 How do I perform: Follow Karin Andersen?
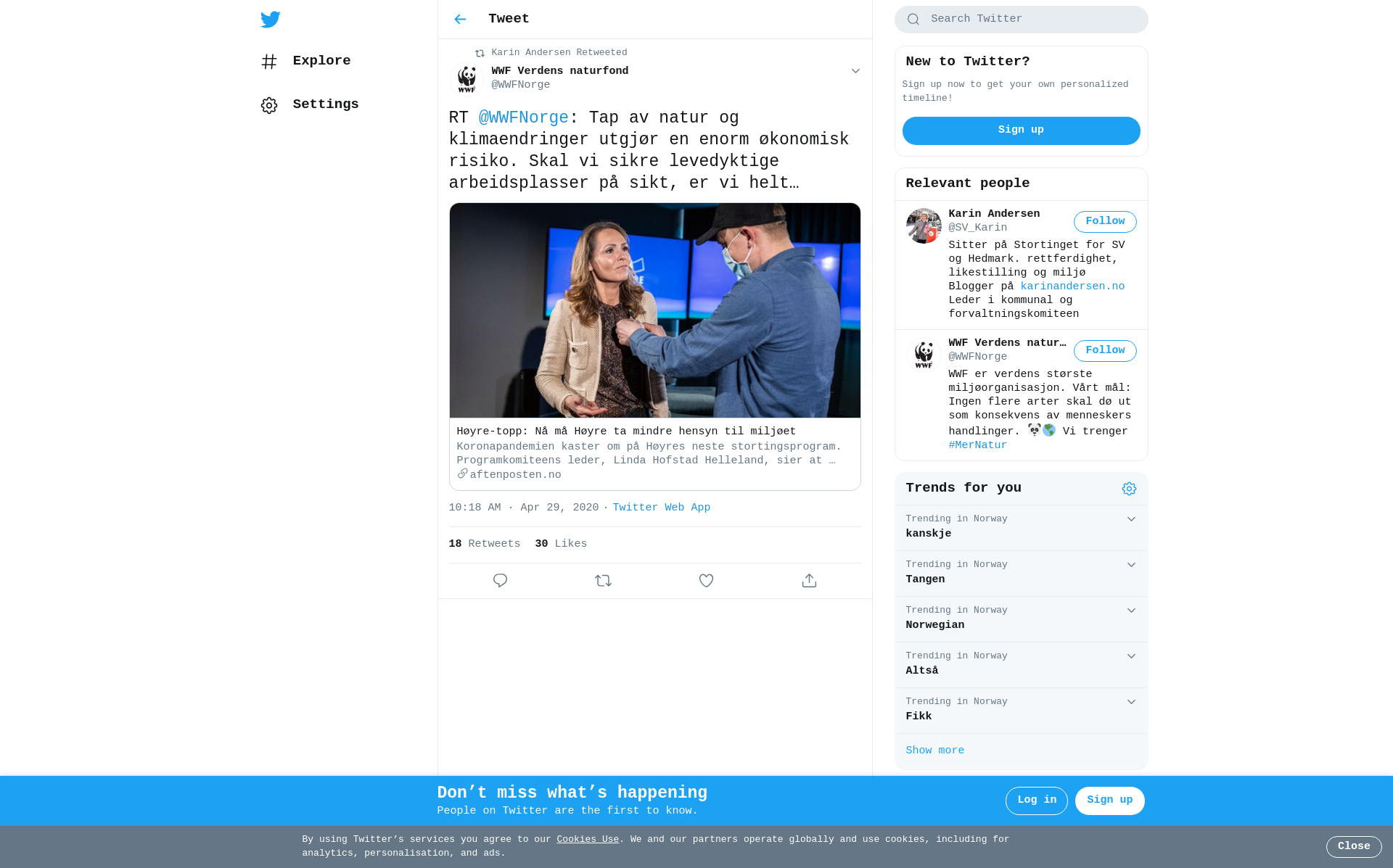coord(1105,222)
